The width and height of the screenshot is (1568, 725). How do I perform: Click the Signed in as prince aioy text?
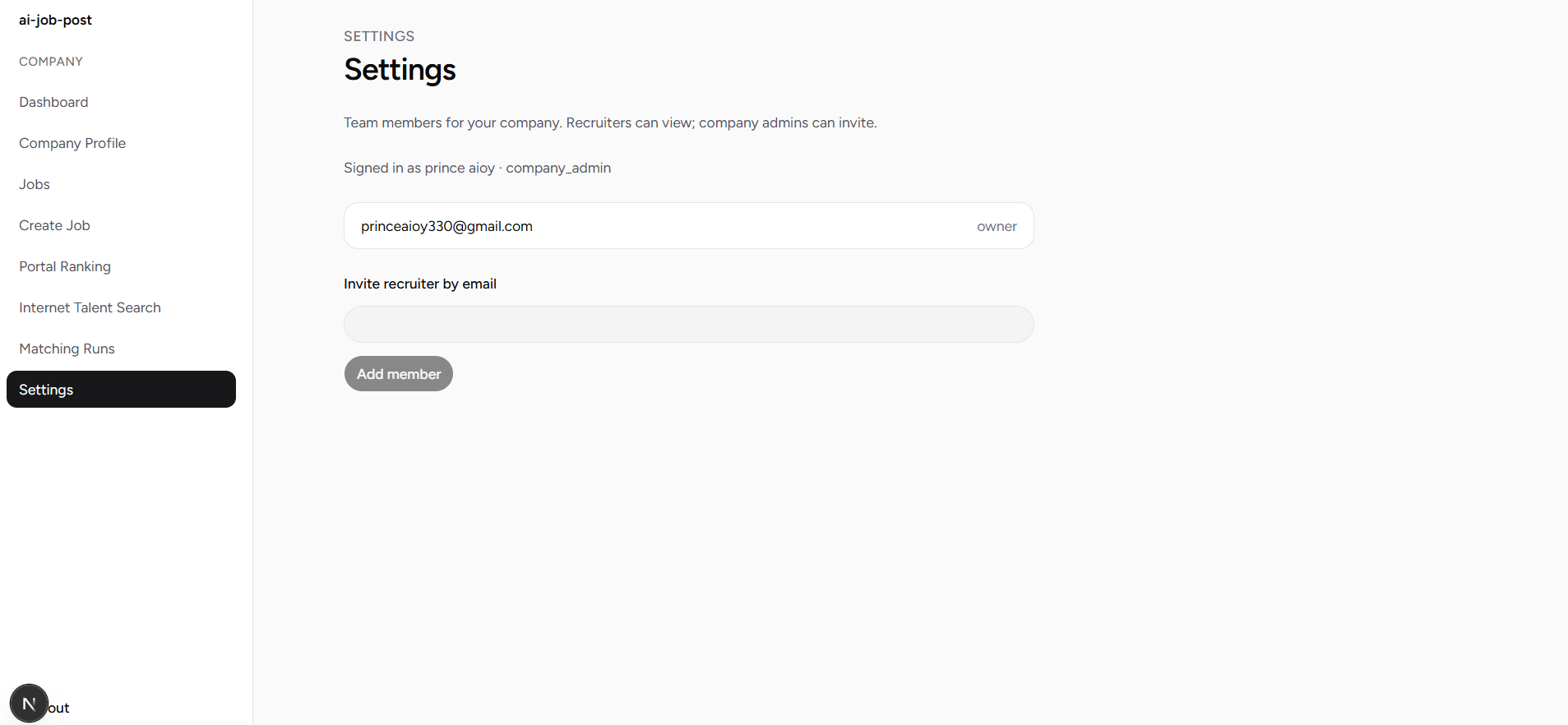pyautogui.click(x=419, y=168)
